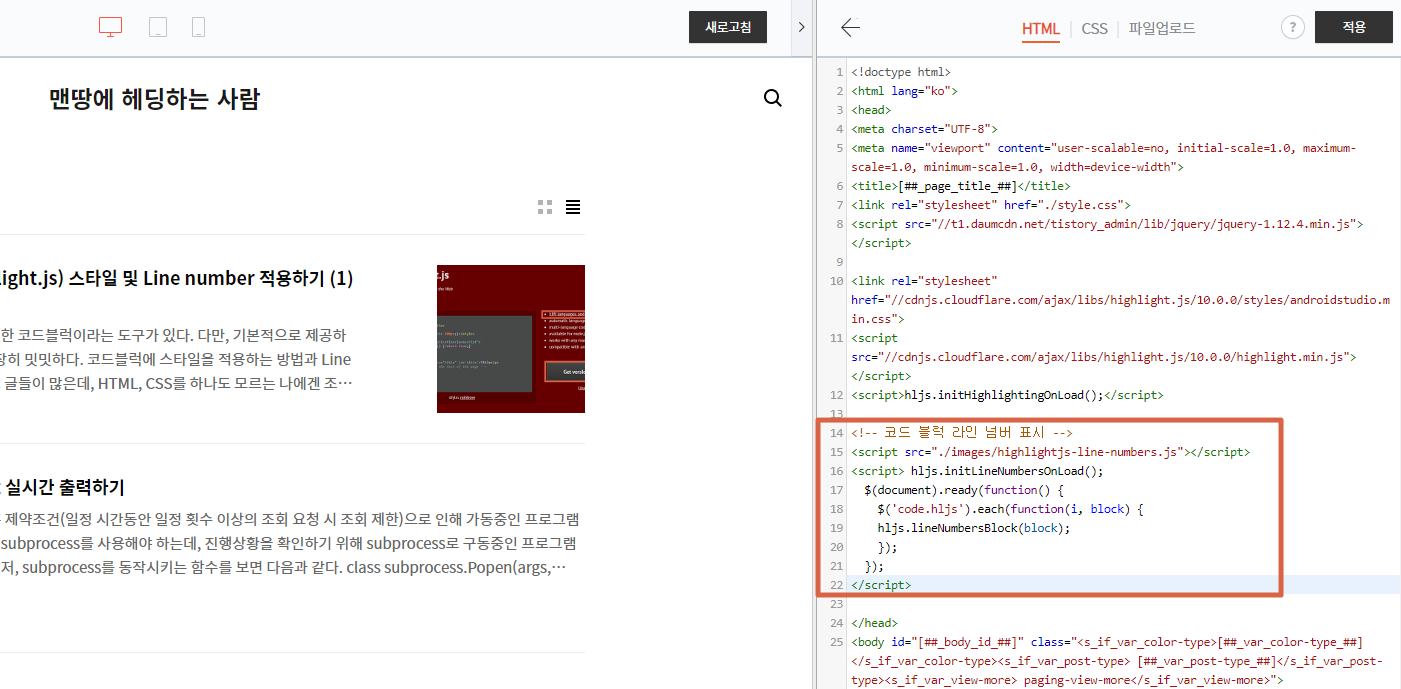Open post titled 실시간 출력하기
The height and width of the screenshot is (689, 1401).
pos(64,487)
